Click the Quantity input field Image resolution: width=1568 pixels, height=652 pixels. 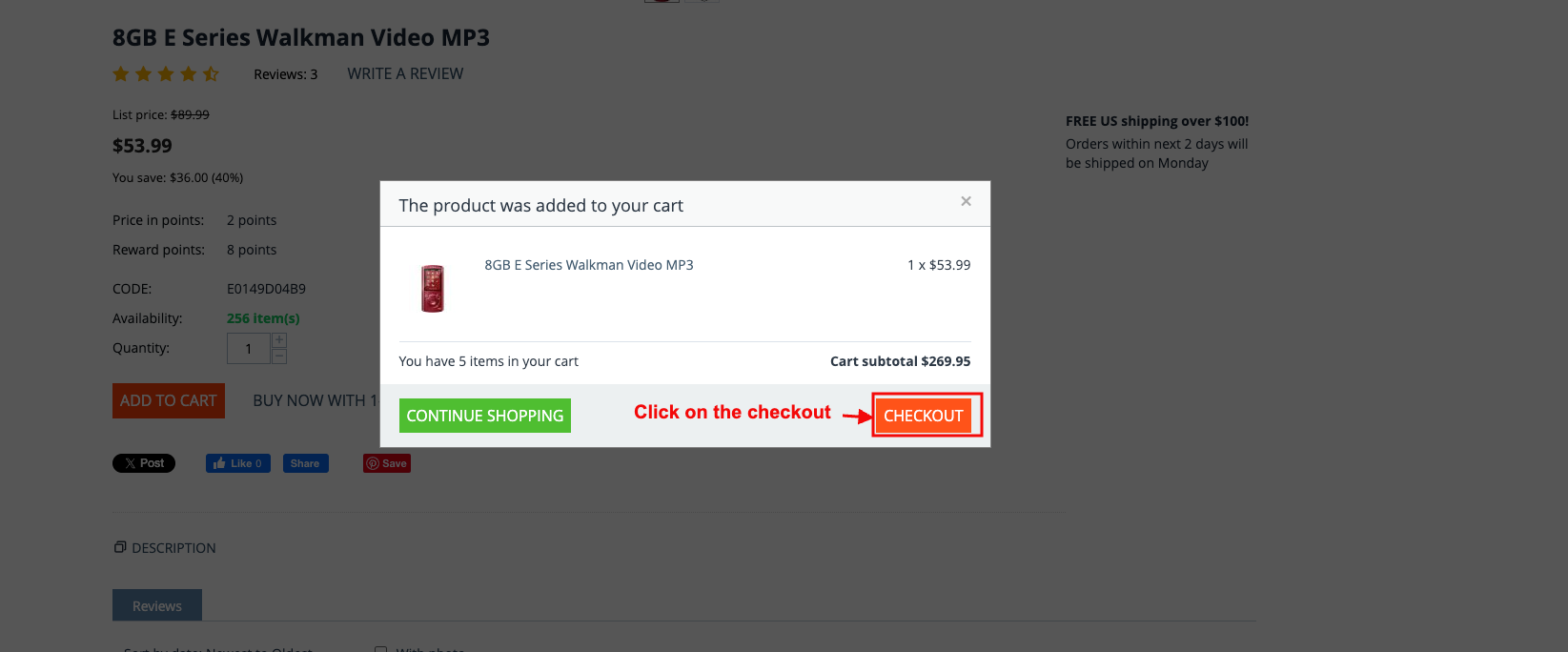tap(249, 349)
